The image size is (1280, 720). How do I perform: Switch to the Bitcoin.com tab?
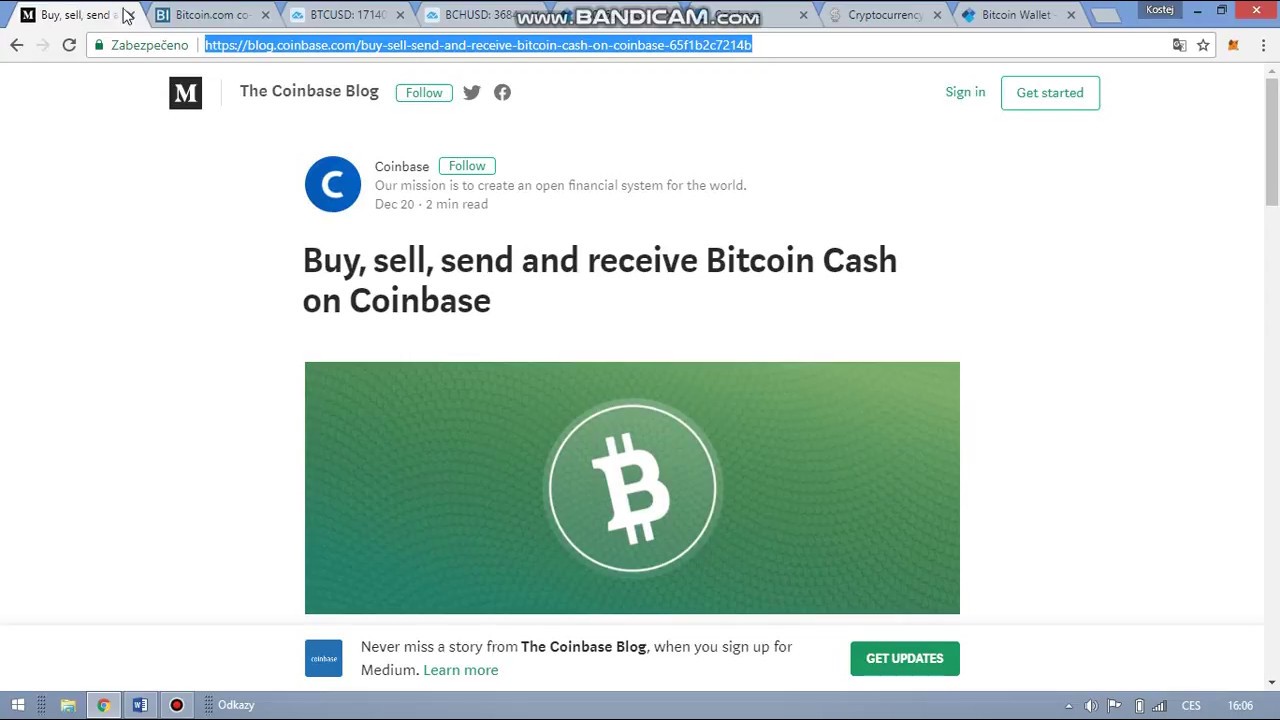point(212,15)
